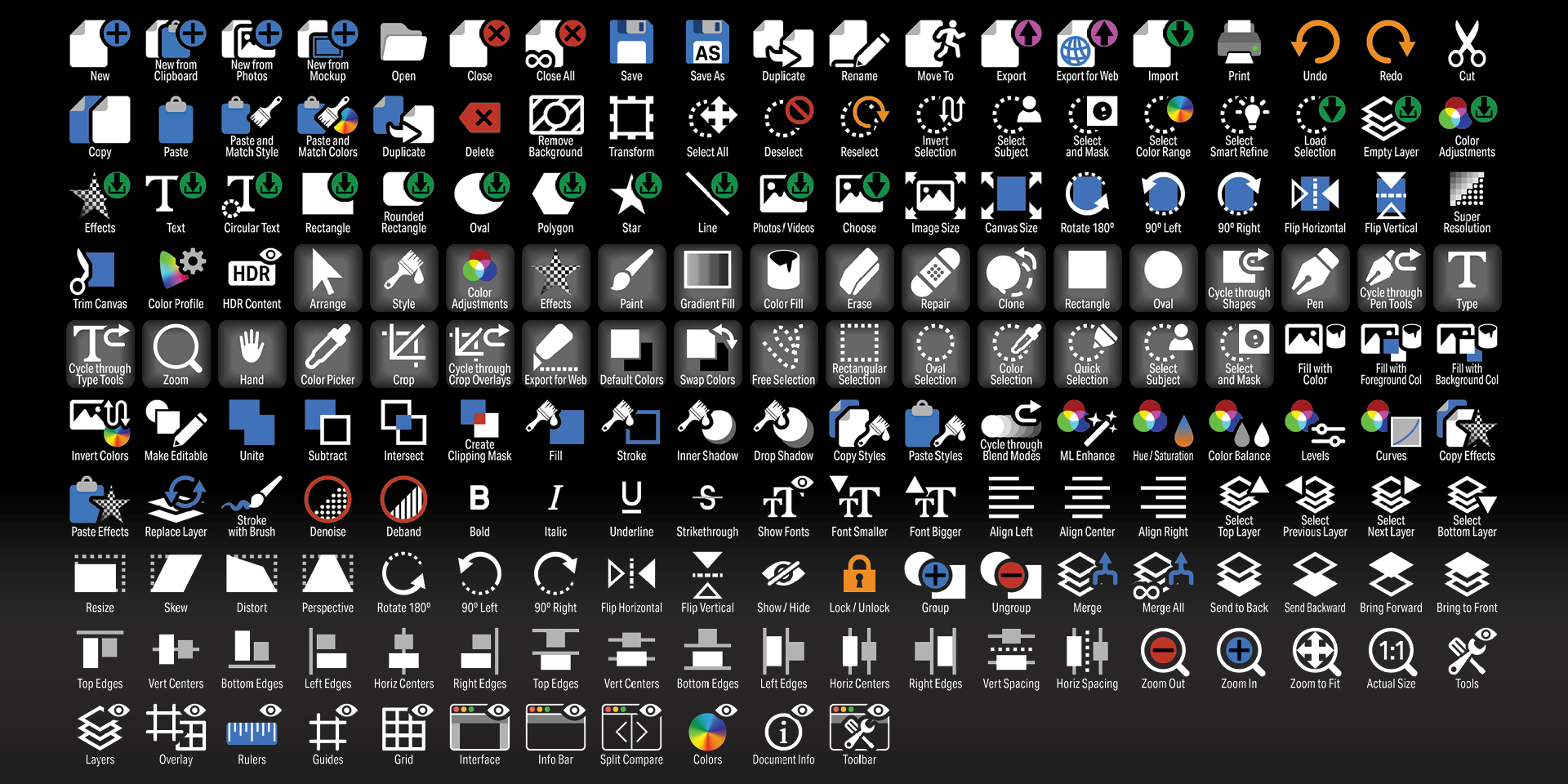Click the Show Fonts icon
Image resolution: width=1568 pixels, height=784 pixels.
pos(786,497)
